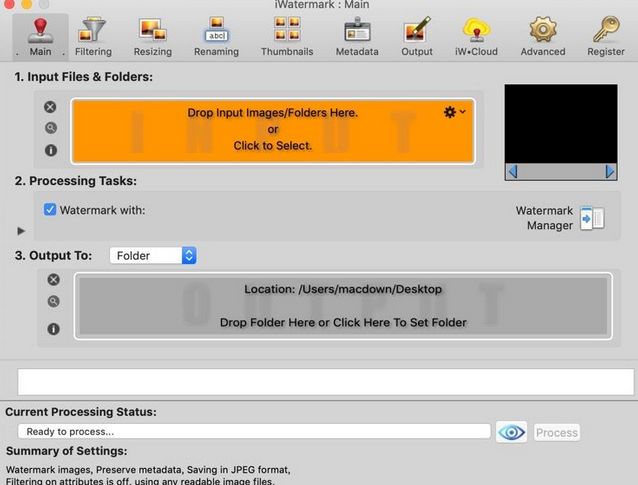Open the Filtering settings pane

click(x=93, y=37)
